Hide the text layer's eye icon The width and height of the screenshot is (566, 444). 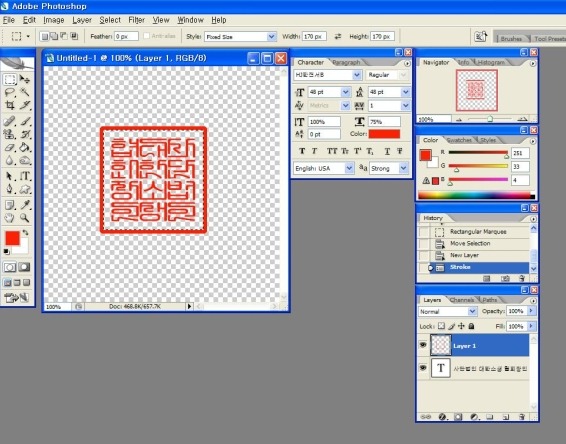[423, 368]
